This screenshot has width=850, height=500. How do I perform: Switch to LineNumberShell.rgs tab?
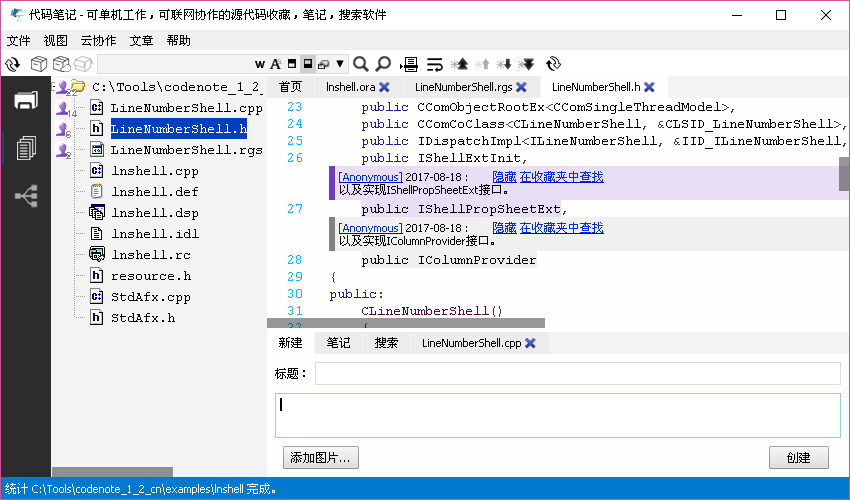(x=463, y=87)
